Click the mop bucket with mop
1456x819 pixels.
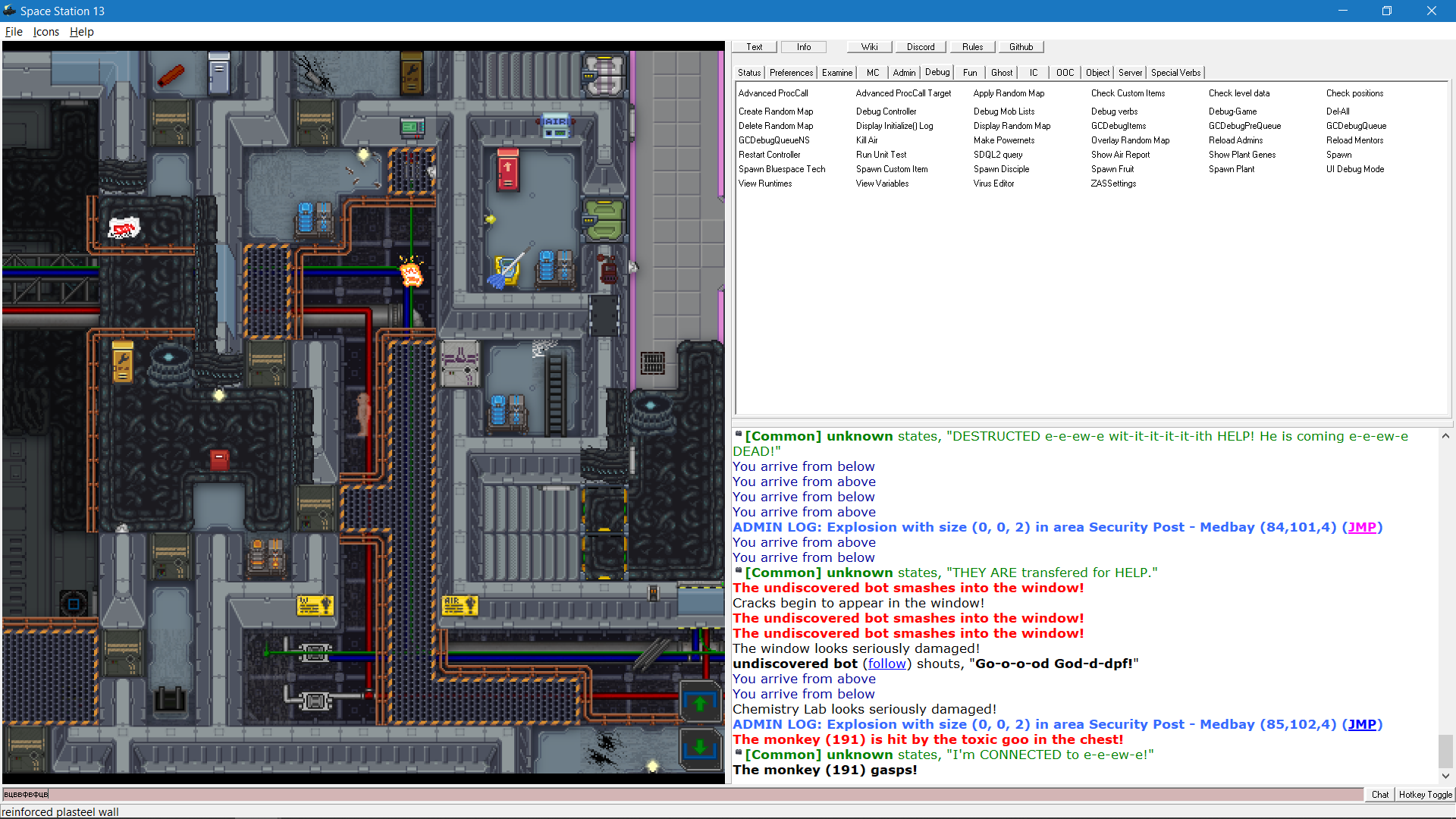click(x=506, y=271)
